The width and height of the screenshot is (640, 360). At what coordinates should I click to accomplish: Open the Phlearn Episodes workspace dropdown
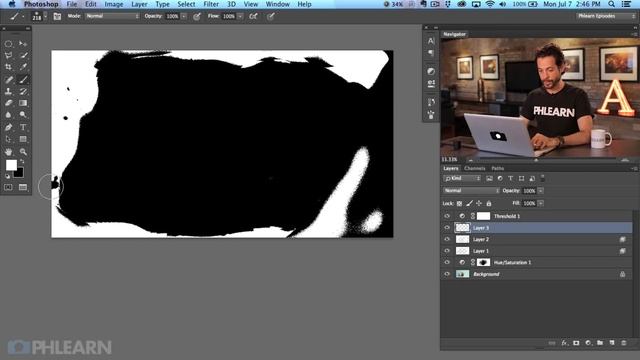click(606, 16)
